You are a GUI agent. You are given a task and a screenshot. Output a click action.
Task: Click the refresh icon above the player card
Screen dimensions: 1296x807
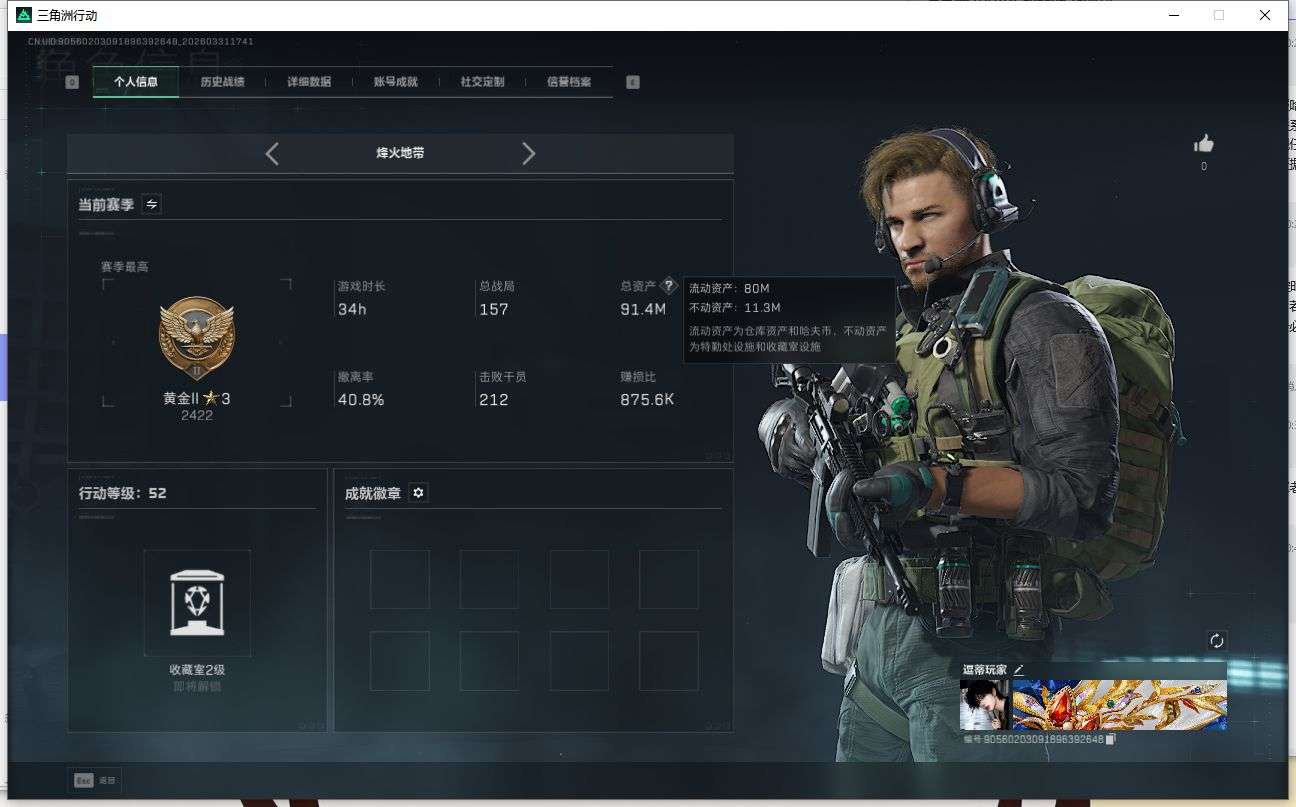pos(1216,641)
